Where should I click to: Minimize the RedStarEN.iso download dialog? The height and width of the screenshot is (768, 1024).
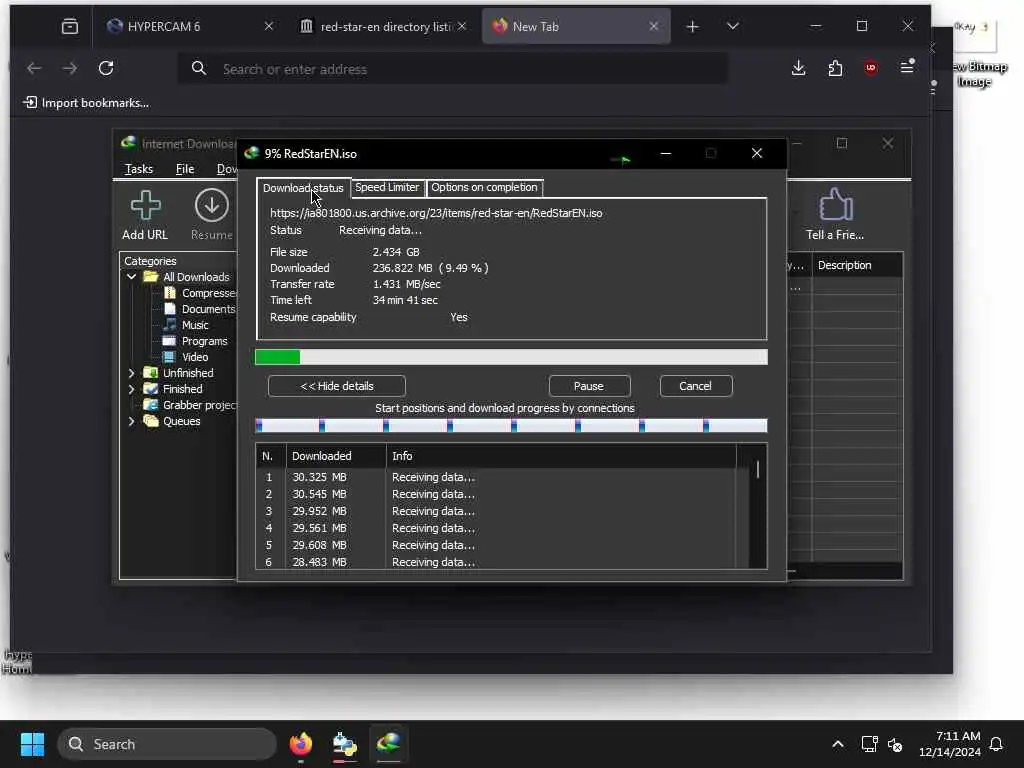pos(665,153)
